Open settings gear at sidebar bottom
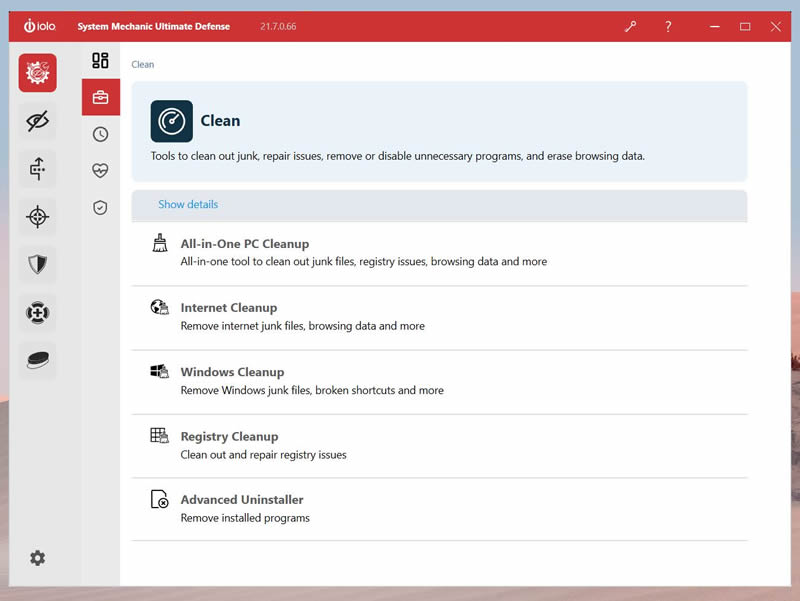 pyautogui.click(x=37, y=558)
